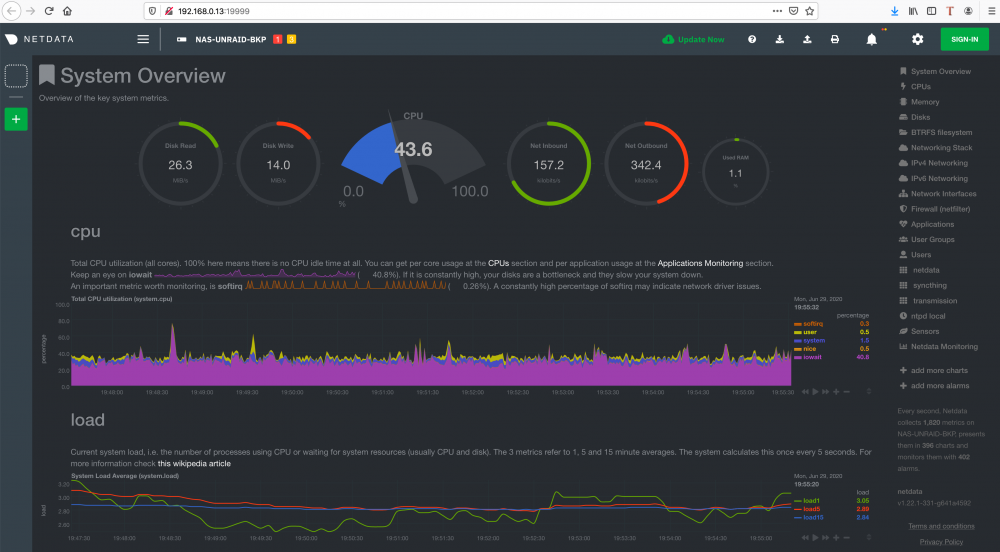Open the this wikipedia article link
The width and height of the screenshot is (1000, 552).
click(194, 463)
